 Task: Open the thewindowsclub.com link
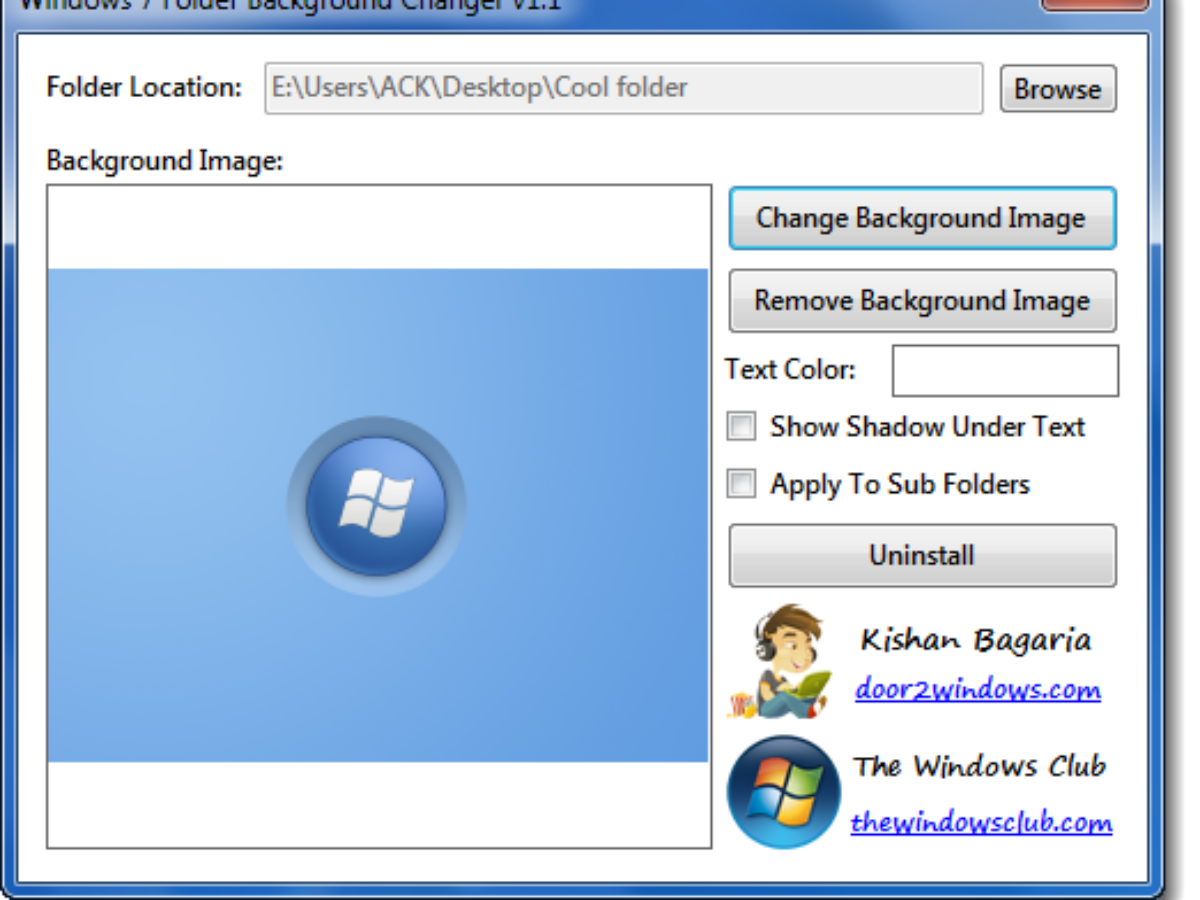[981, 822]
